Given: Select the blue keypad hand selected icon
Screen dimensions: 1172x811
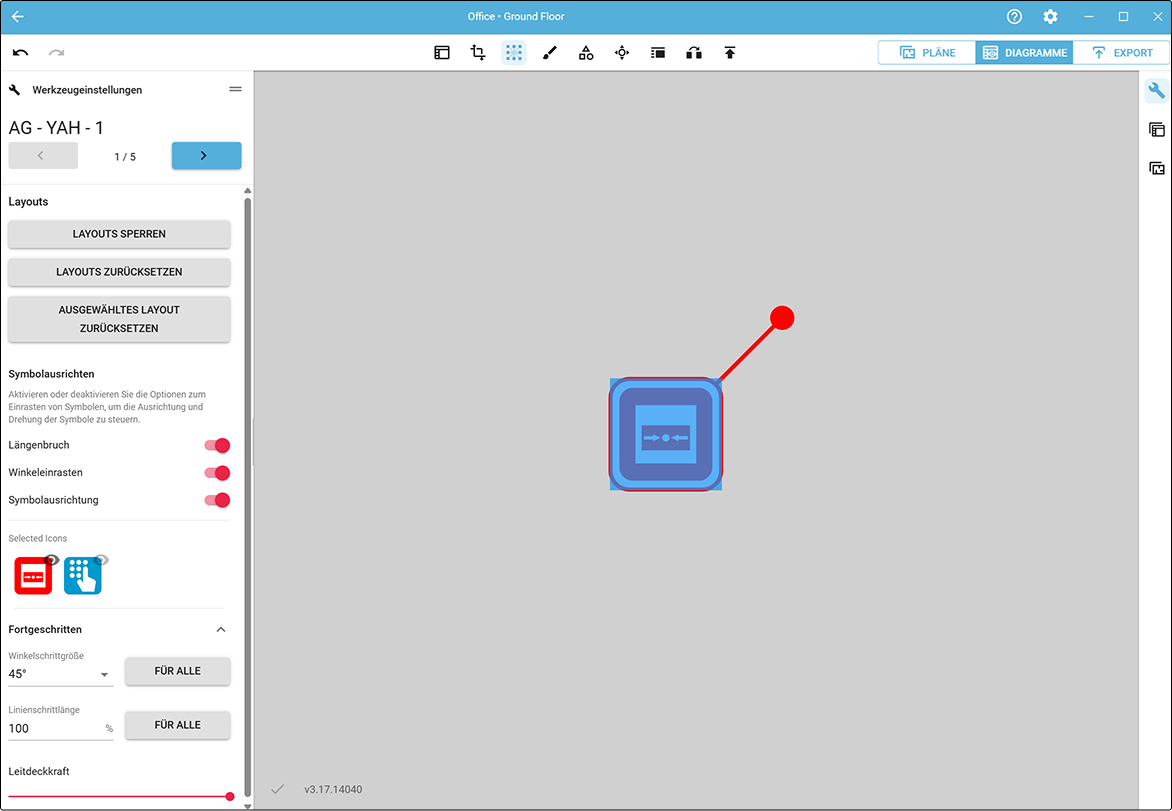Looking at the screenshot, I should (82, 576).
